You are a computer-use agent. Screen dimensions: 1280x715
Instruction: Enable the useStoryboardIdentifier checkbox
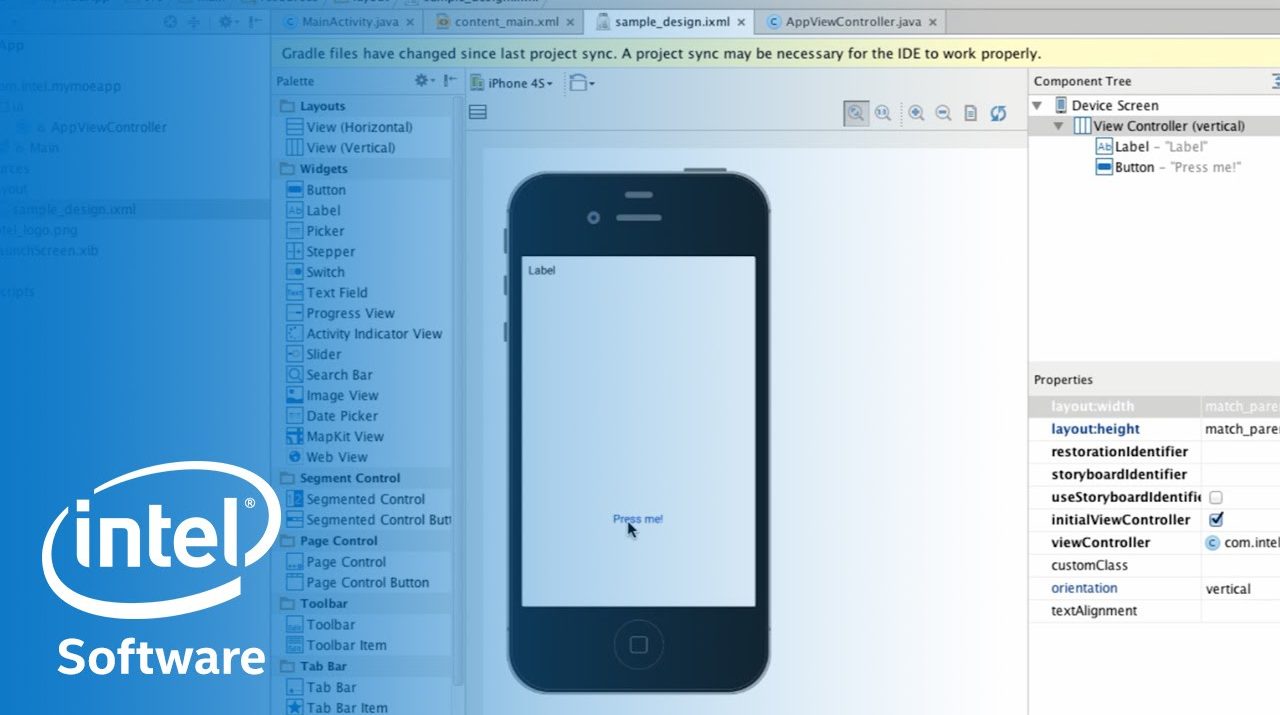[x=1216, y=497]
